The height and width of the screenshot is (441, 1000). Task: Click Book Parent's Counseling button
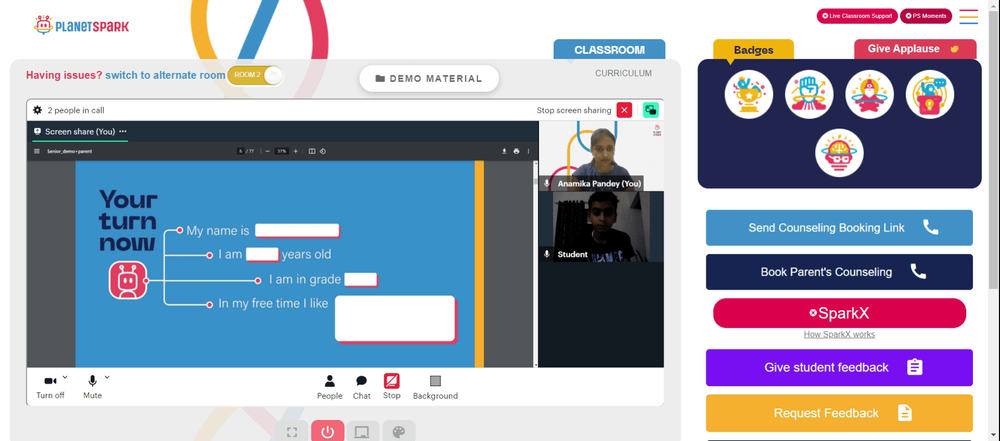[839, 272]
